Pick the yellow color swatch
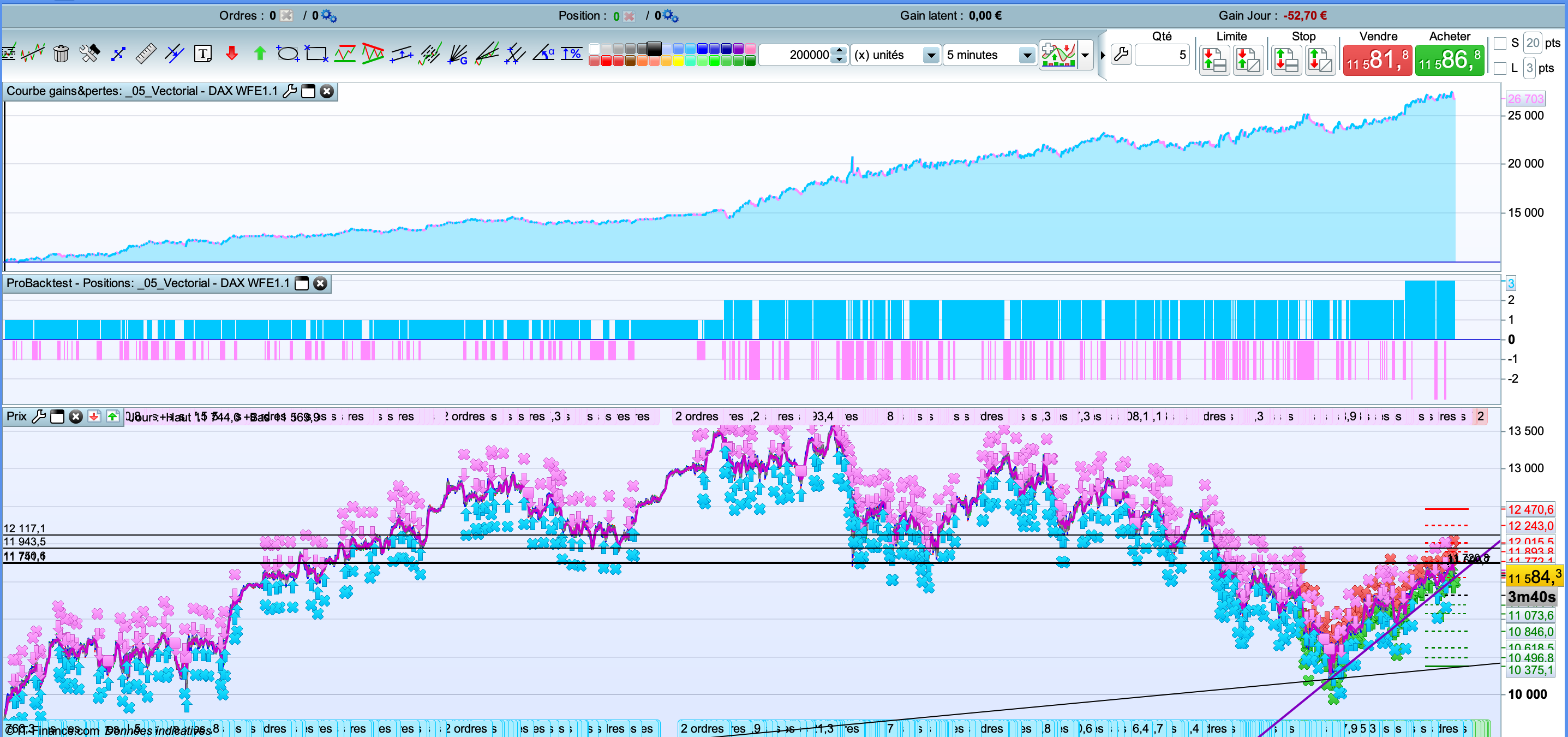This screenshot has height=737, width=1568. pyautogui.click(x=678, y=61)
